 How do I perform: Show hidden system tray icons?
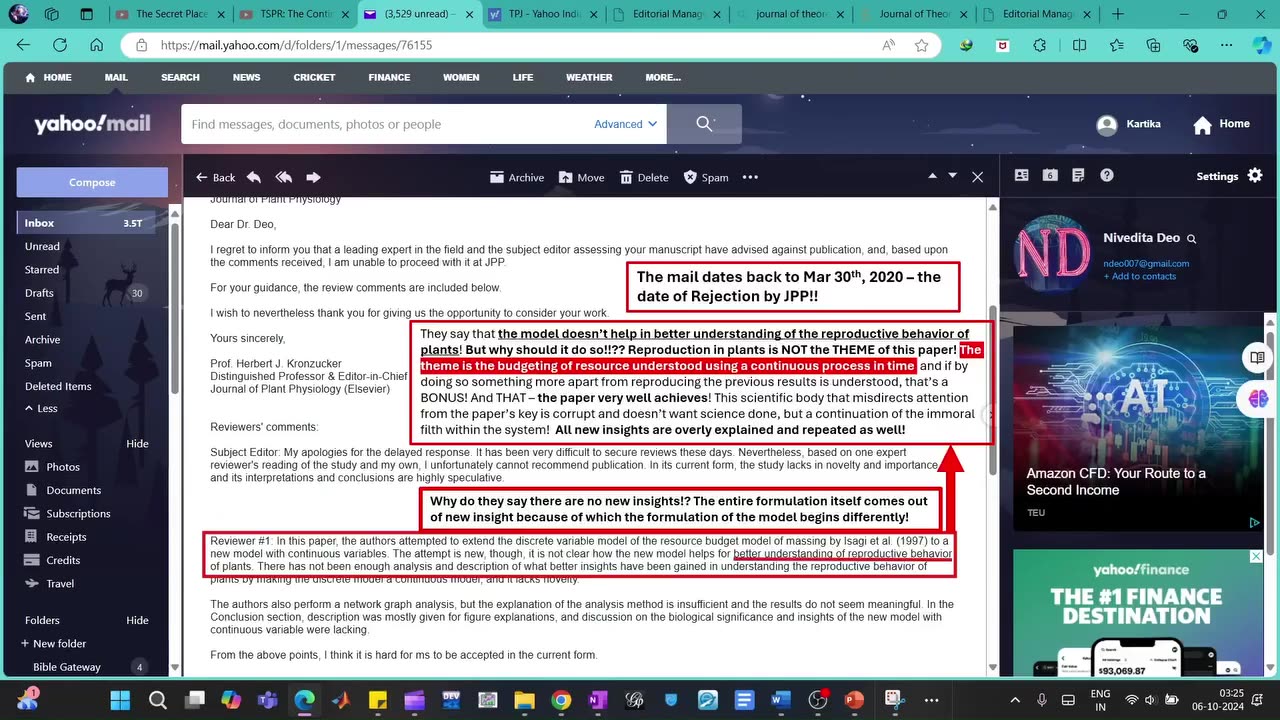point(1015,700)
